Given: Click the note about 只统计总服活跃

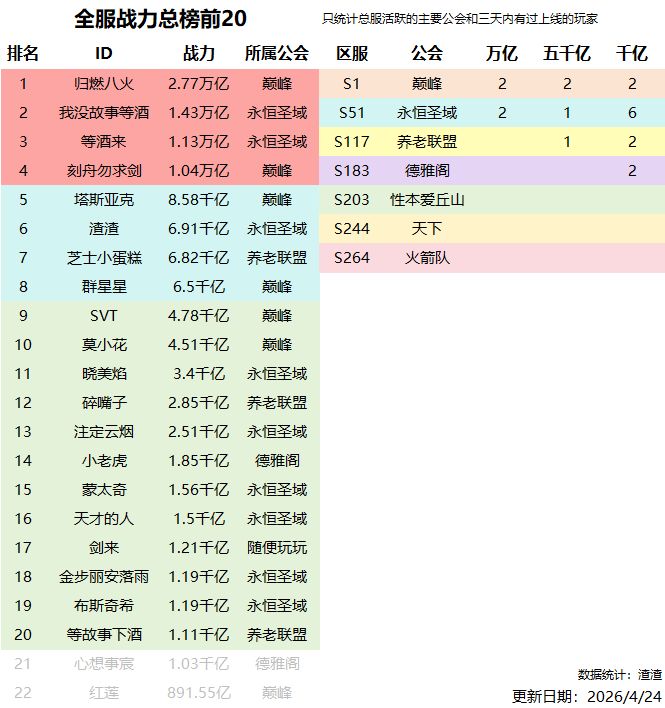Looking at the screenshot, I should click(460, 19).
